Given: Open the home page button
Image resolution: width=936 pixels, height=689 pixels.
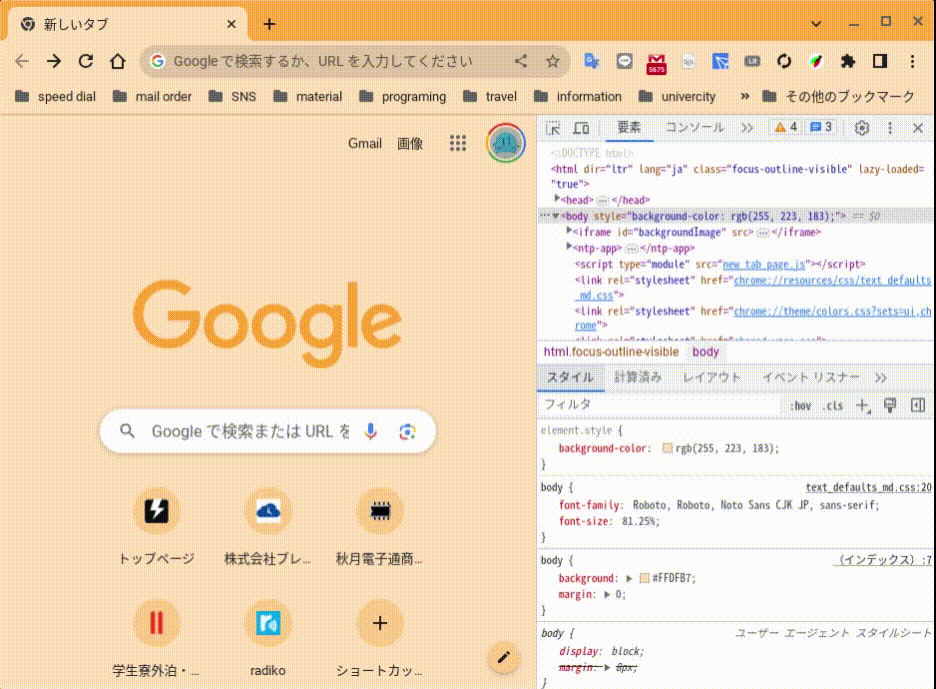Looking at the screenshot, I should [x=118, y=61].
